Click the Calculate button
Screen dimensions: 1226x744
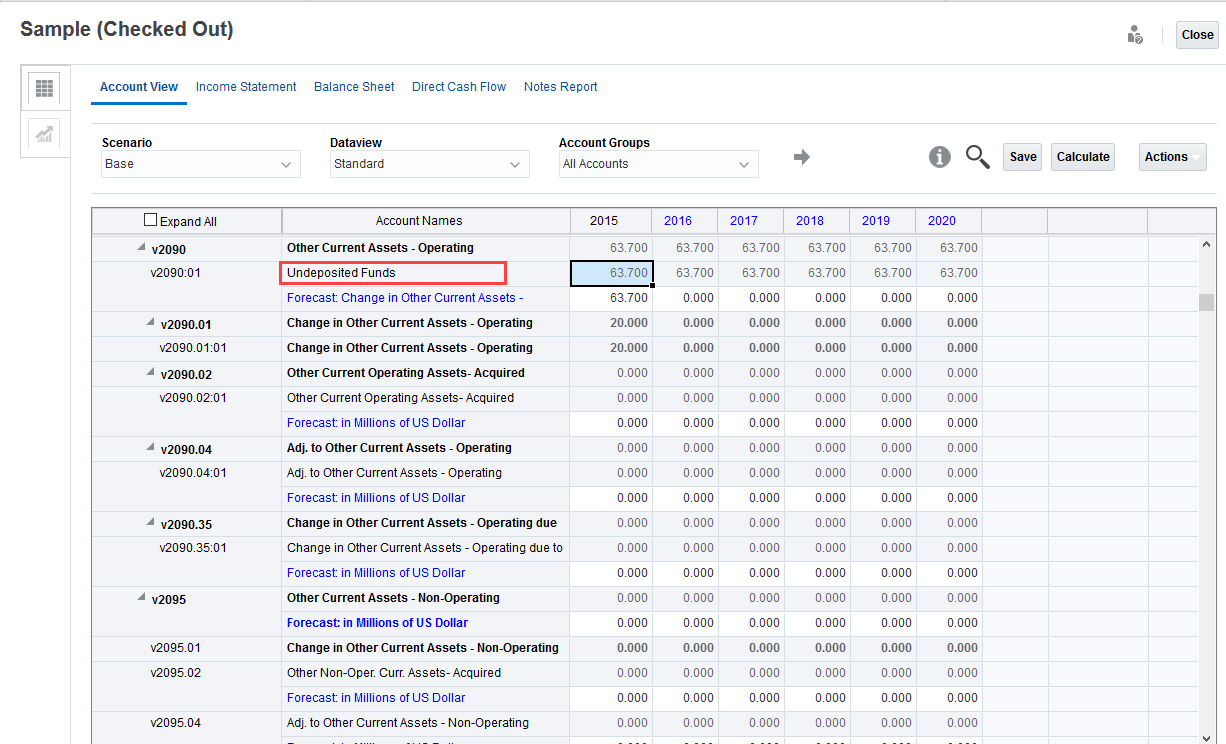pyautogui.click(x=1083, y=157)
